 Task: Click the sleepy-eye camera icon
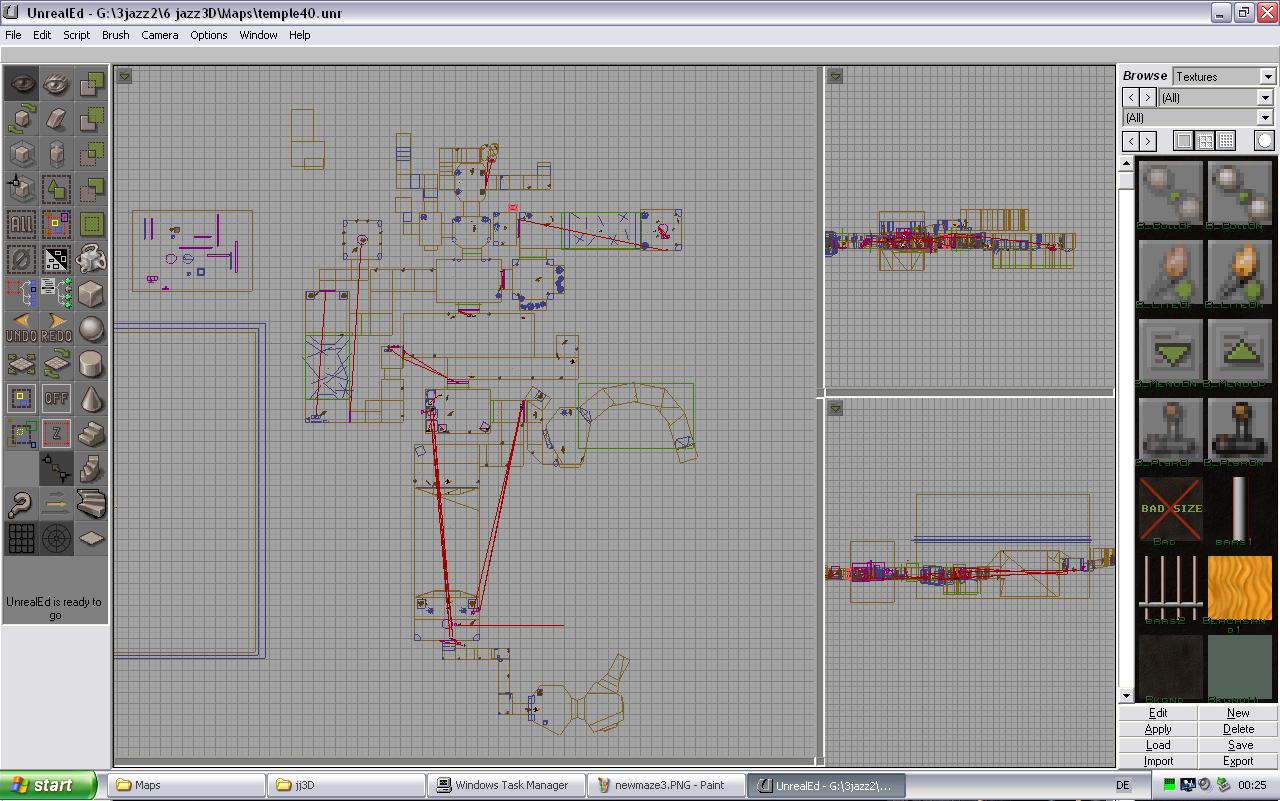(x=56, y=84)
